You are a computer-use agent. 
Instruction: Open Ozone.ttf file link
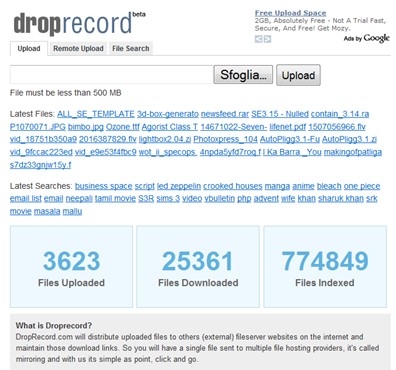click(123, 127)
